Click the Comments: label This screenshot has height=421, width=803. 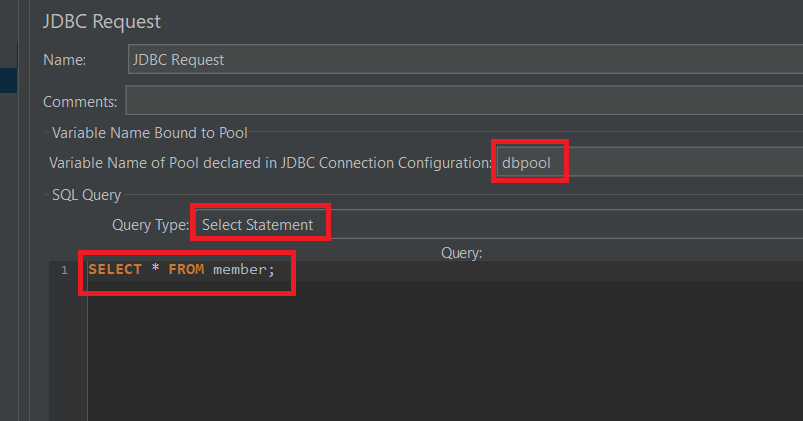80,102
